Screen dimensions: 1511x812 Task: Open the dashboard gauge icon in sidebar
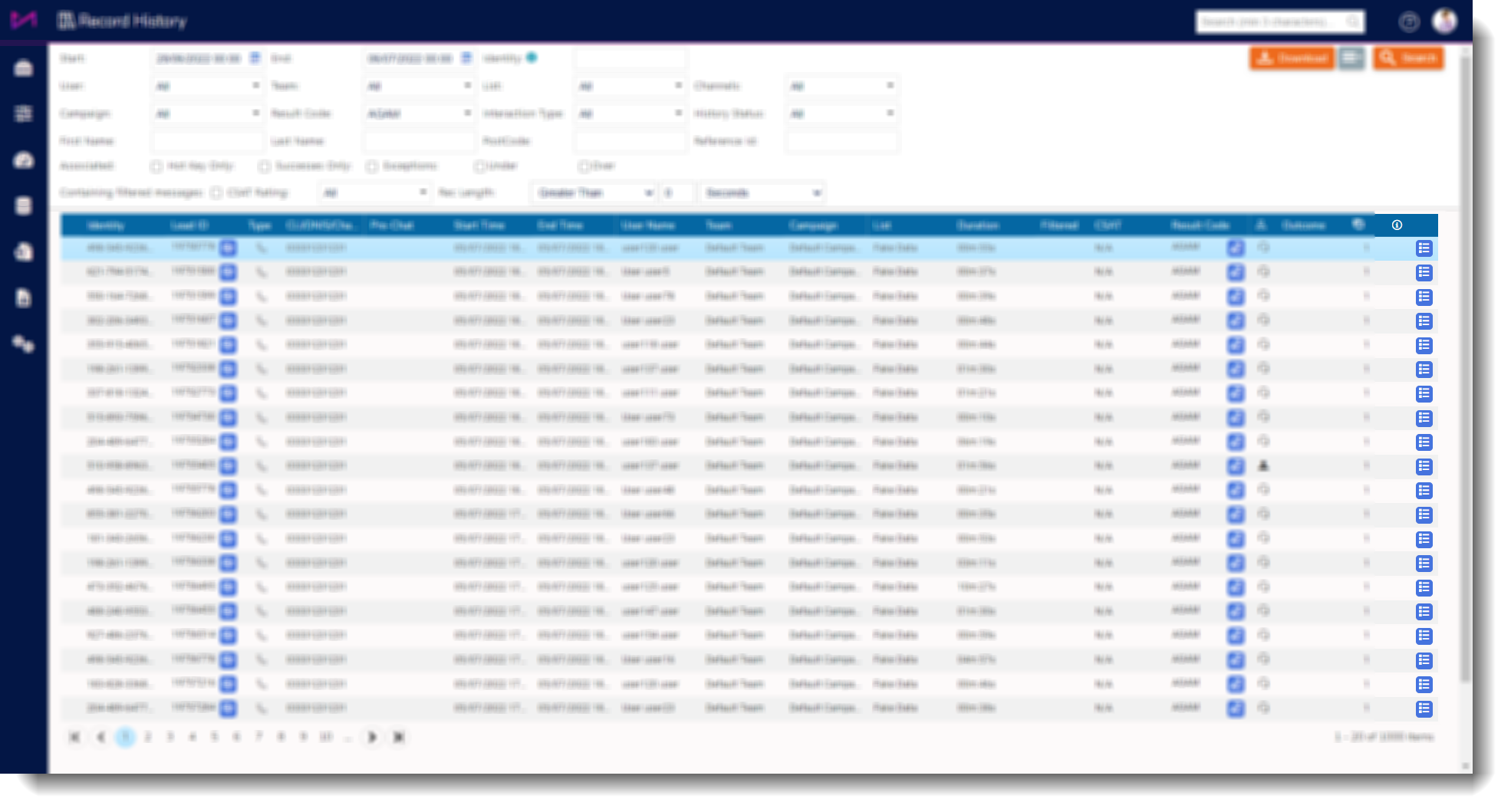(24, 159)
